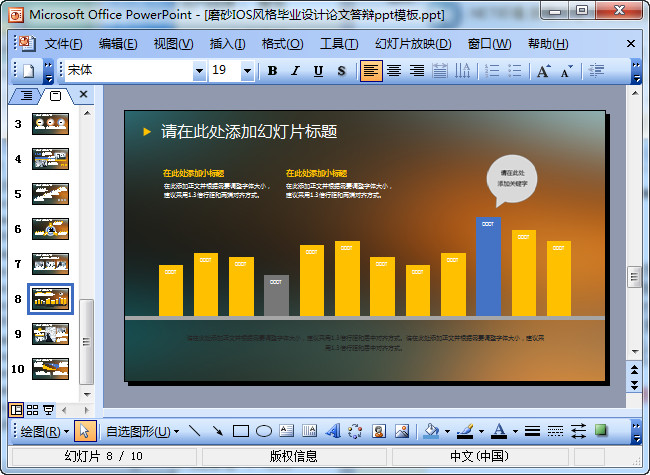Select Center alignment
This screenshot has width=650, height=475.
[x=394, y=71]
